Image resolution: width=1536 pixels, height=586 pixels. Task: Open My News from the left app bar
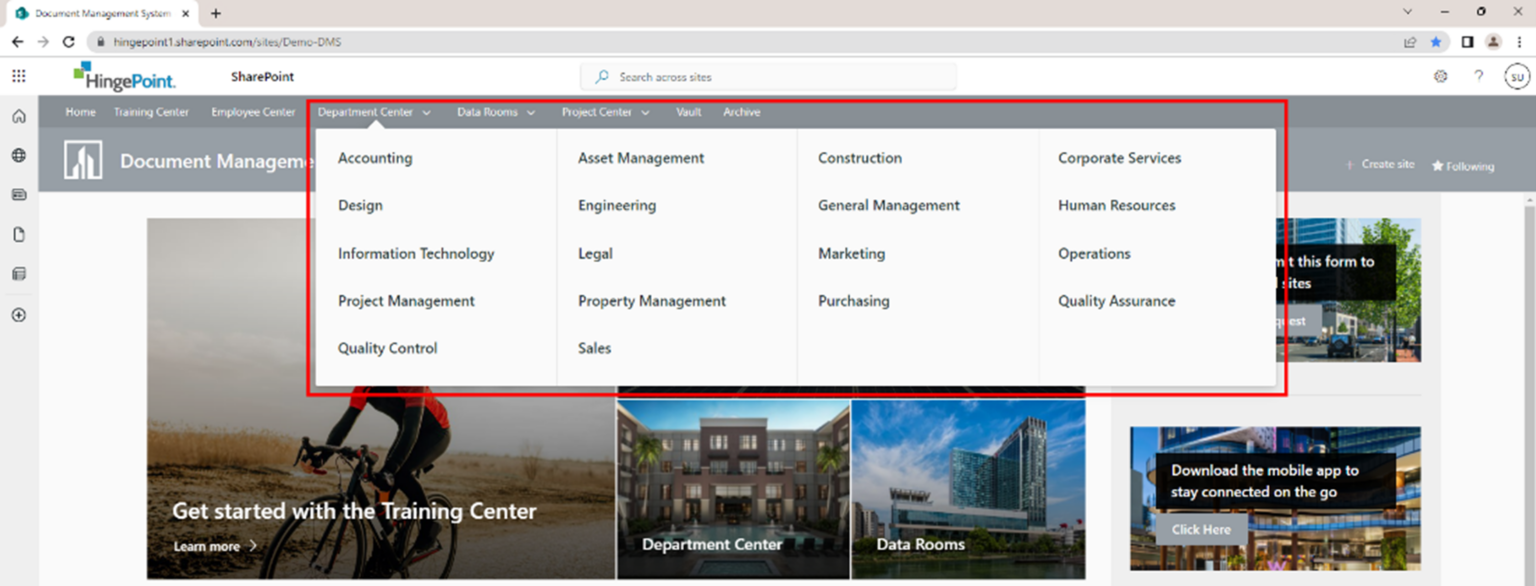coord(18,195)
